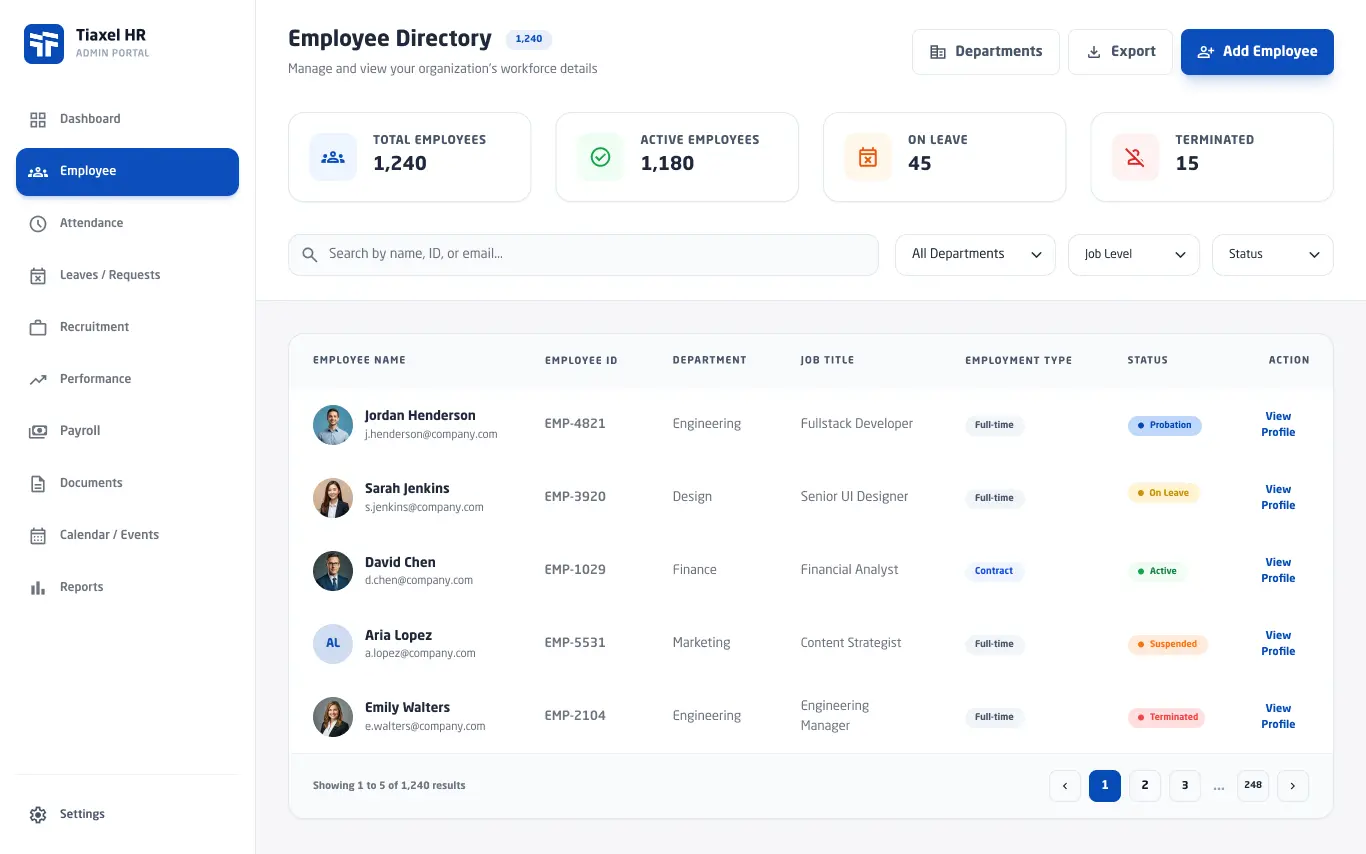Screen dimensions: 1366x854
Task: Focus the search by name, ID, or email field
Action: 583,255
